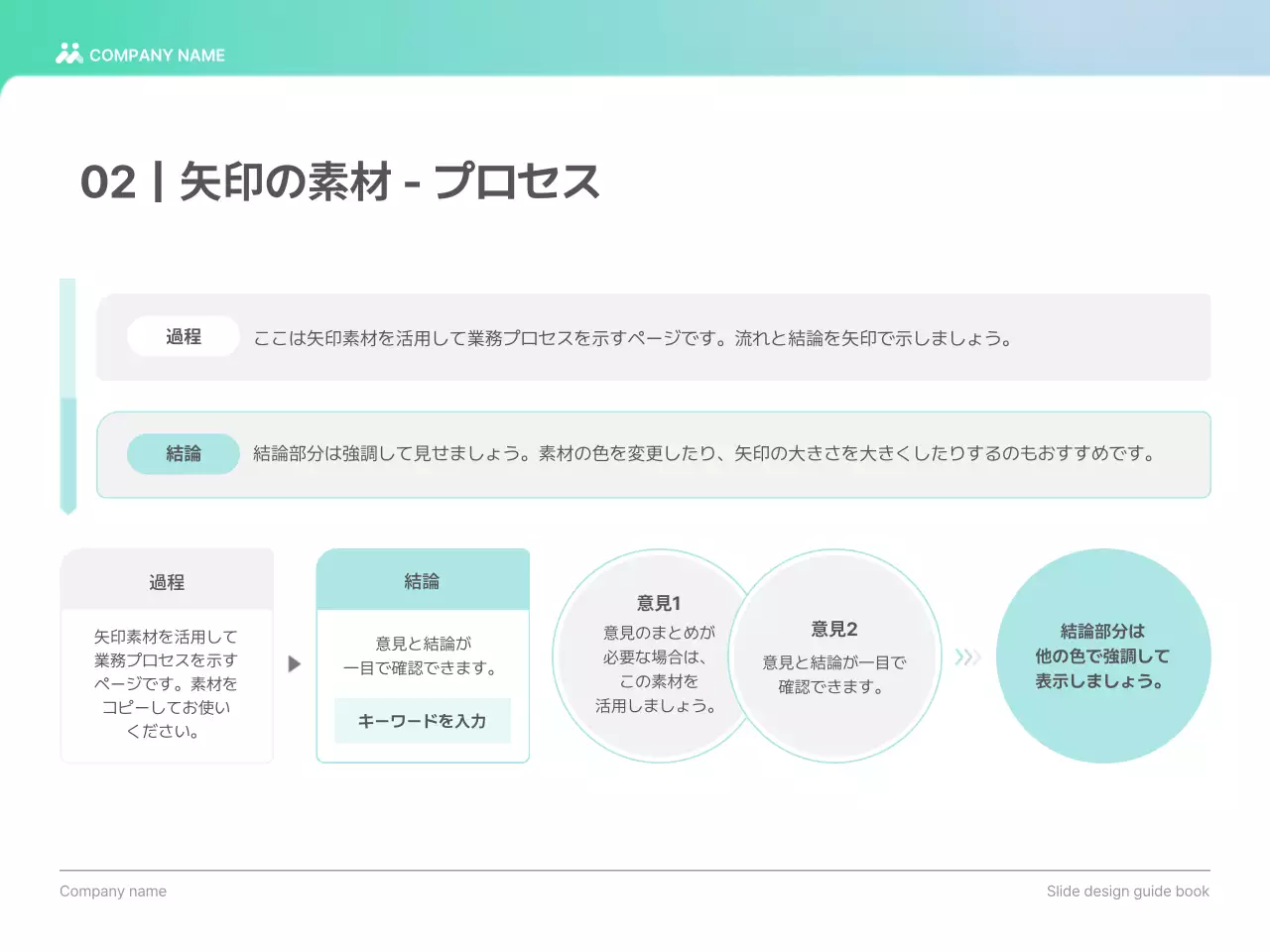
Task: Click the teal 結論 pill label
Action: (x=184, y=454)
